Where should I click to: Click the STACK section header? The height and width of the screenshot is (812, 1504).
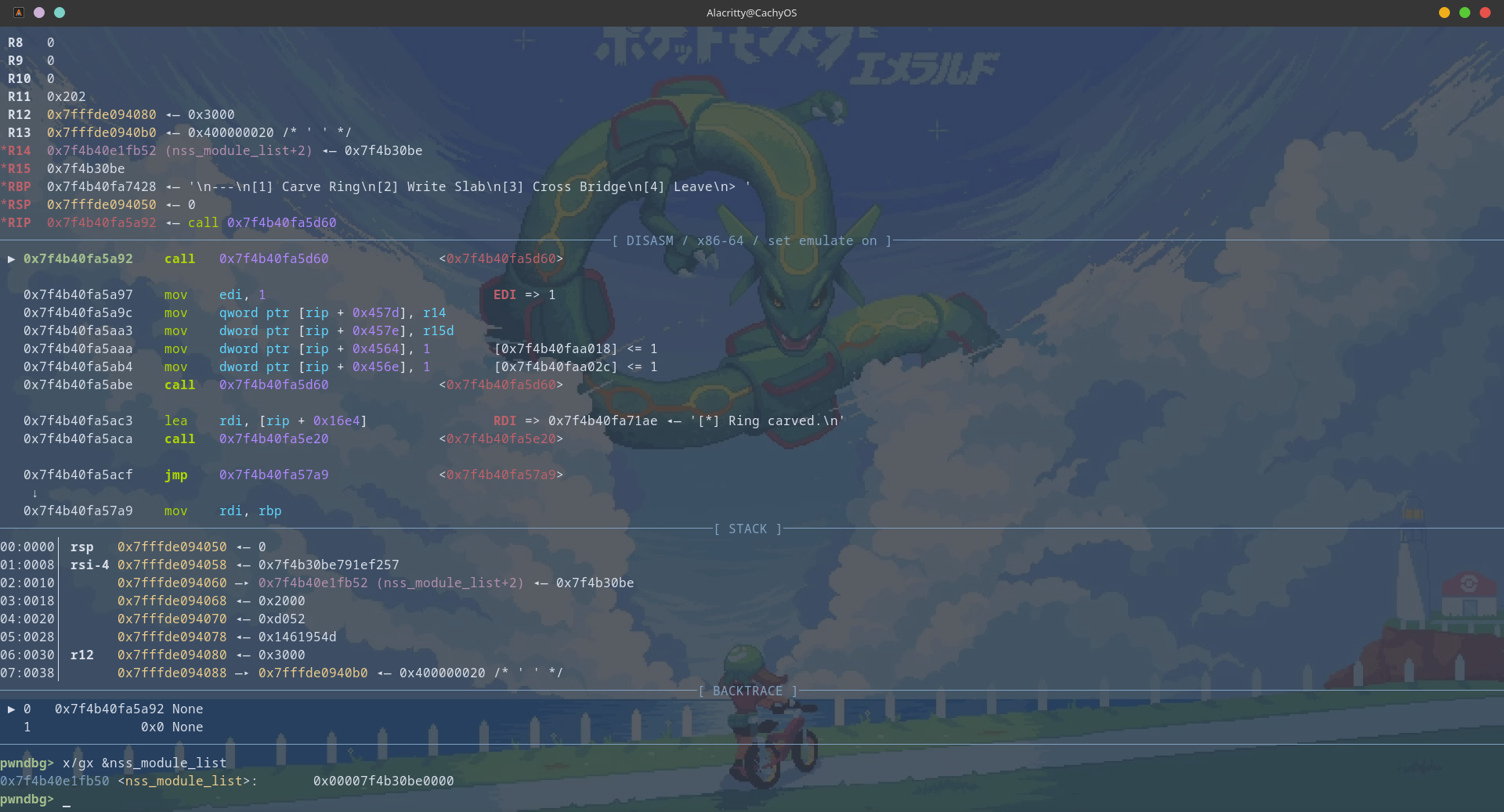click(748, 529)
